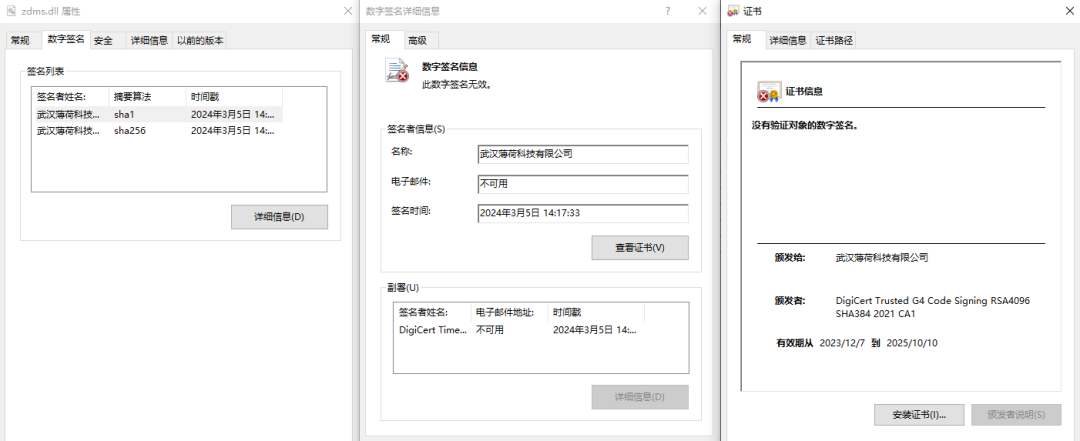1080x441 pixels.
Task: Close the 数字签名详细信息 dialog
Action: click(x=702, y=11)
